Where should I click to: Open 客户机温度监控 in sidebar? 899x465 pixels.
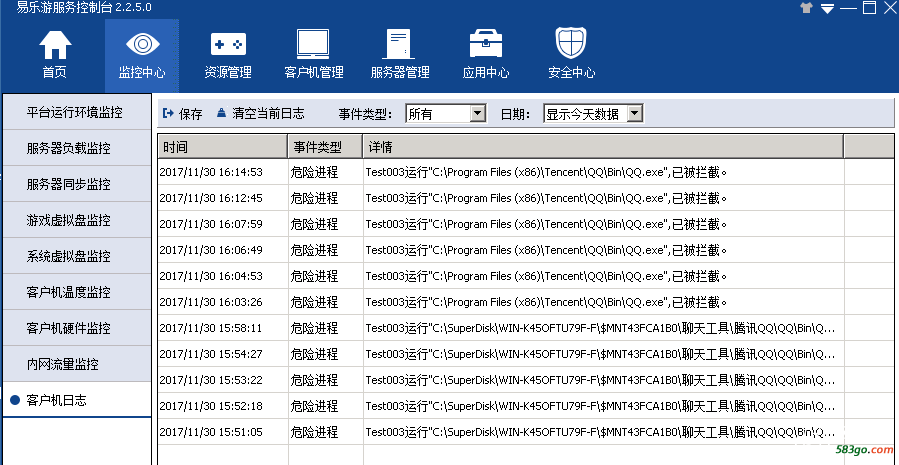click(x=77, y=292)
